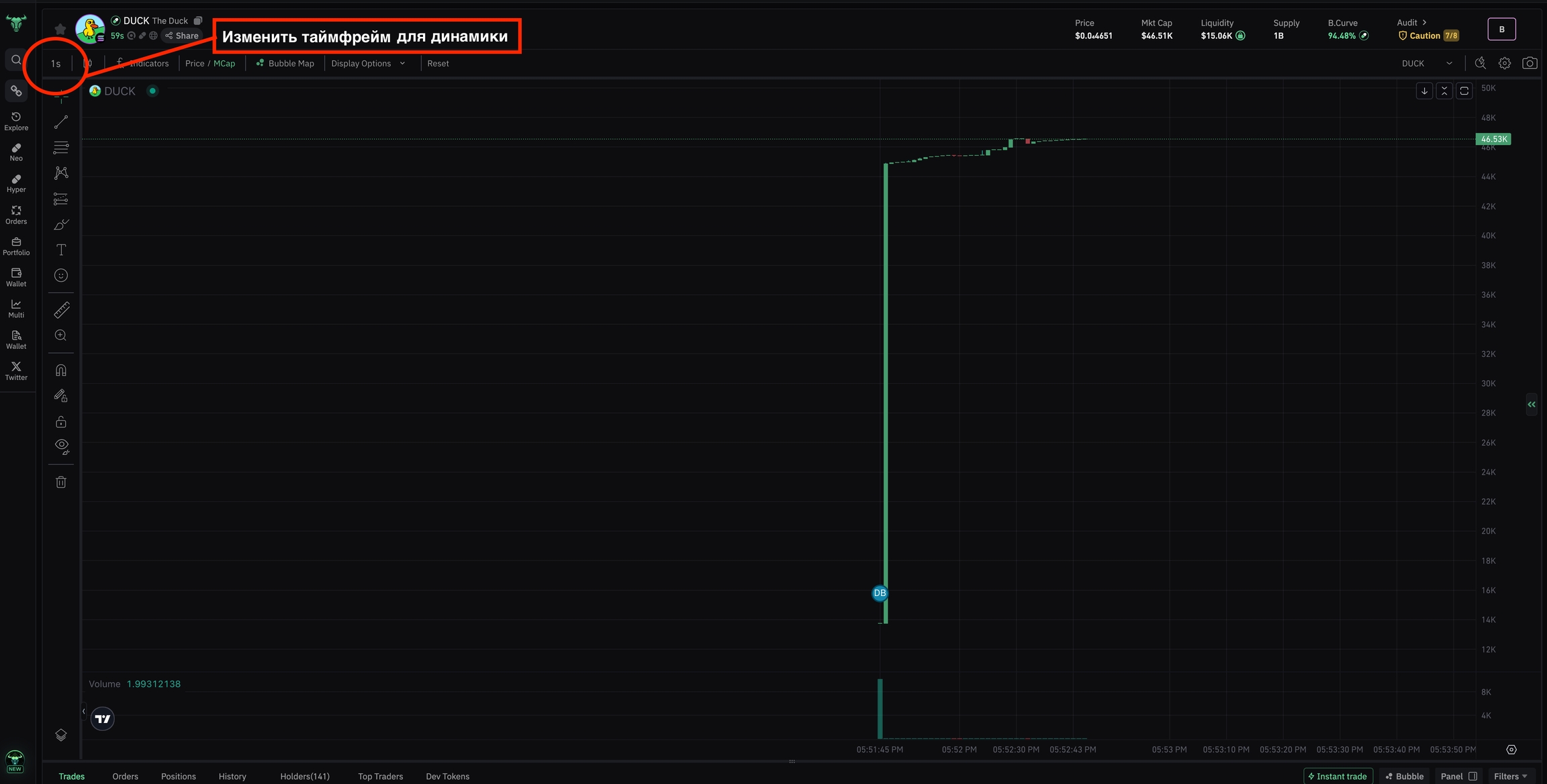Viewport: 1547px width, 784px height.
Task: Select the trend line drawing tool
Action: (x=61, y=122)
